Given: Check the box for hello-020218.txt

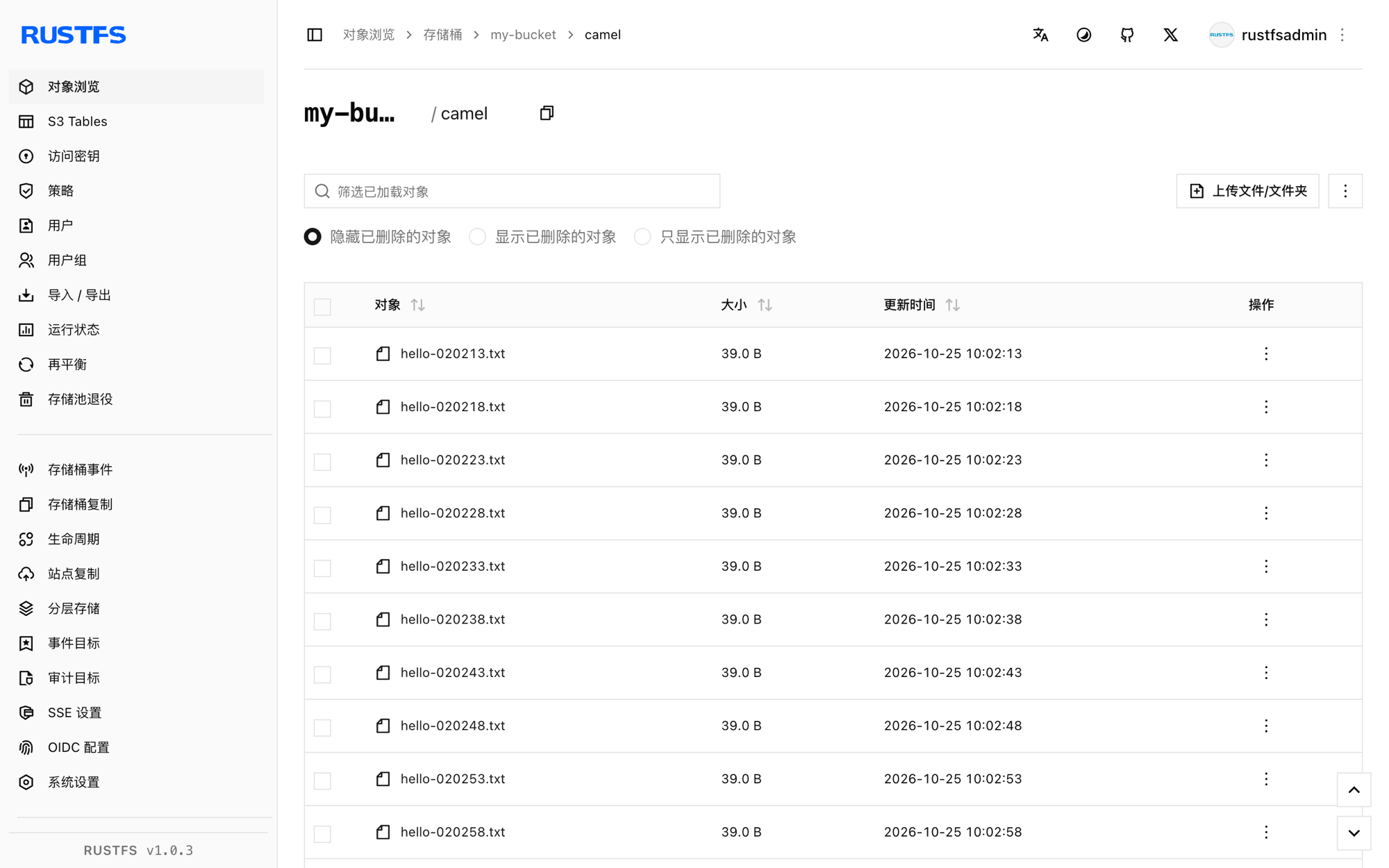Looking at the screenshot, I should click(322, 408).
